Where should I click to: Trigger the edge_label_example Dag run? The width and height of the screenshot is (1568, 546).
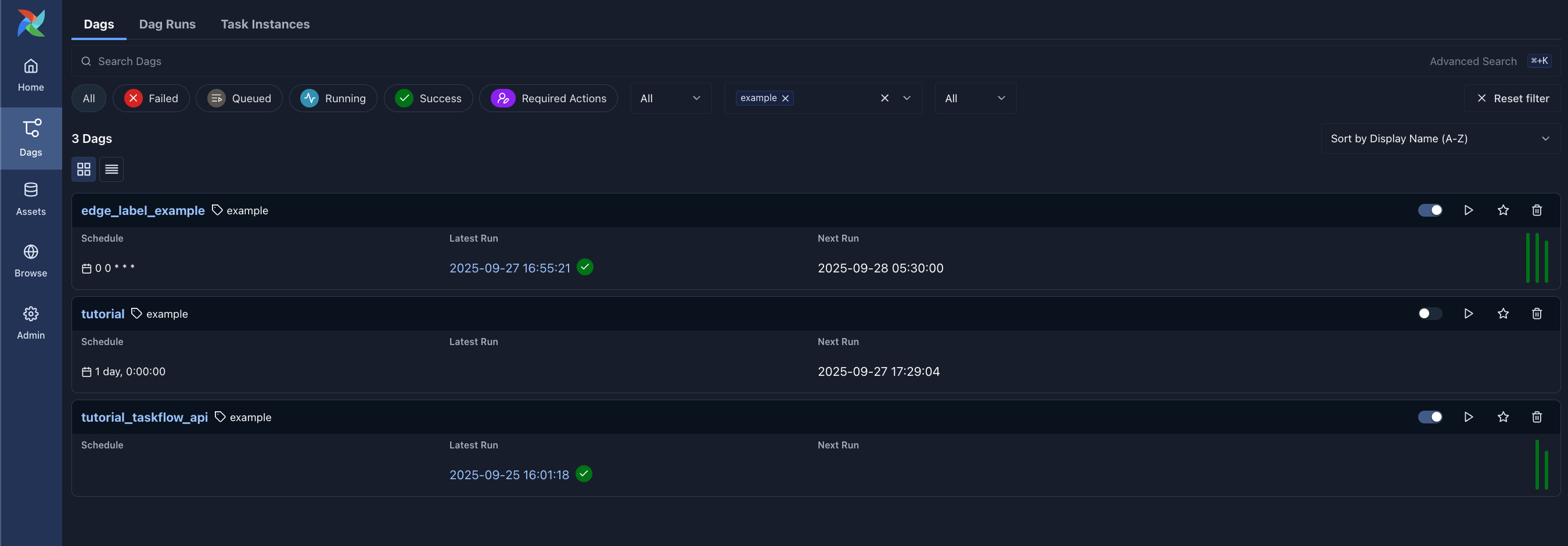pos(1468,210)
